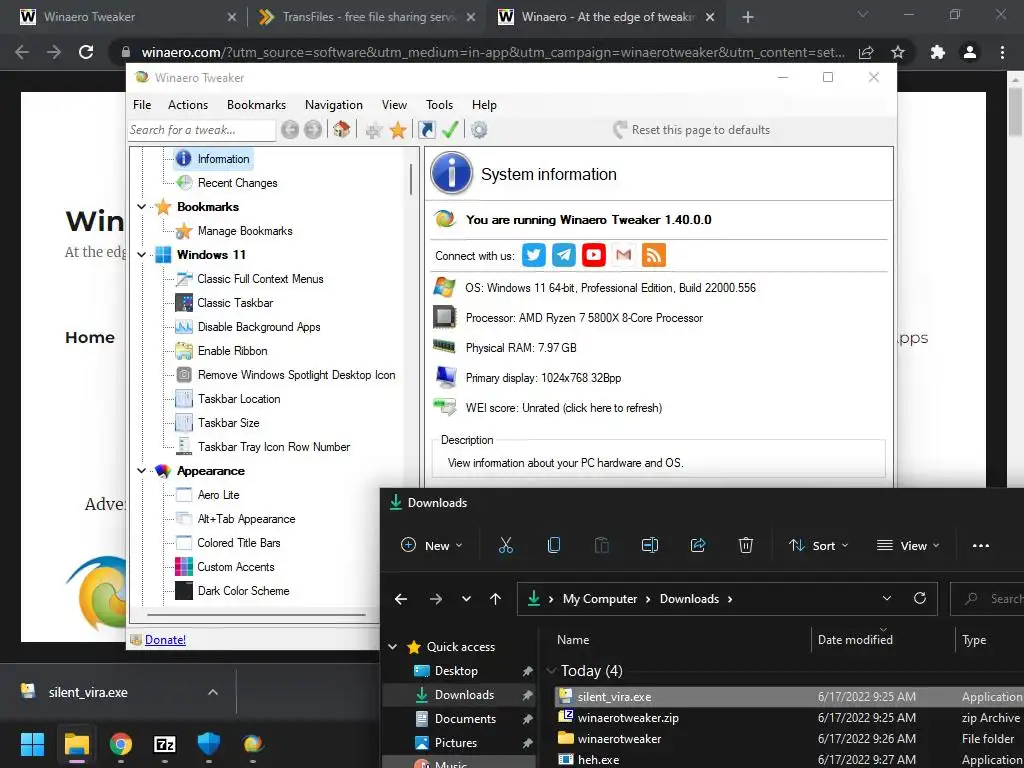1024x768 pixels.
Task: Click the tweak tree vertical scrollbar
Action: [x=411, y=178]
